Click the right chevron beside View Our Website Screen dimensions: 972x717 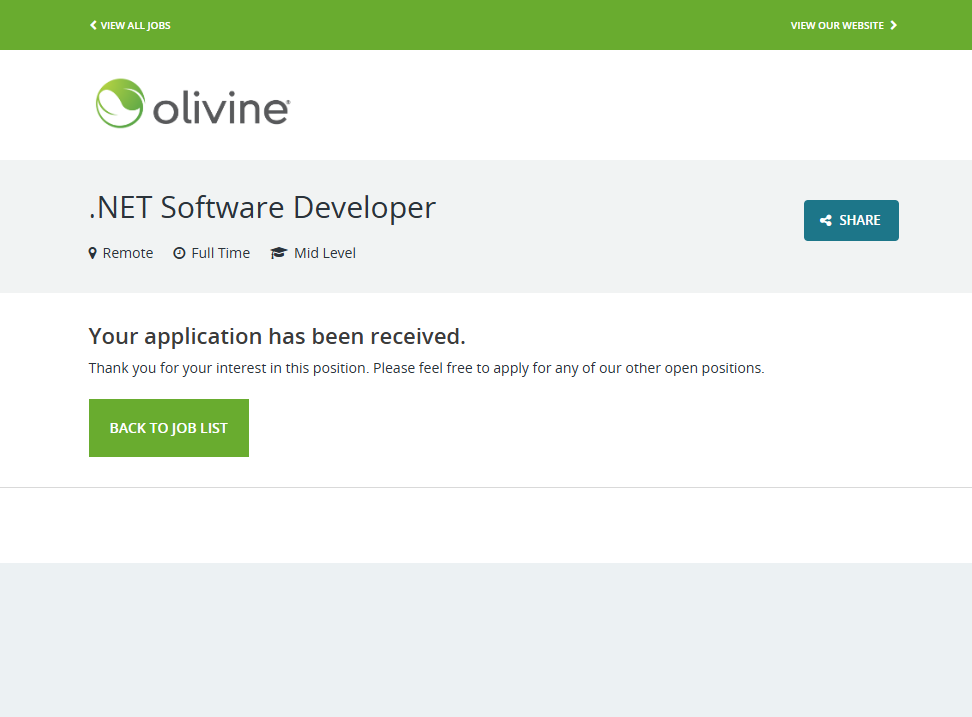[x=894, y=25]
